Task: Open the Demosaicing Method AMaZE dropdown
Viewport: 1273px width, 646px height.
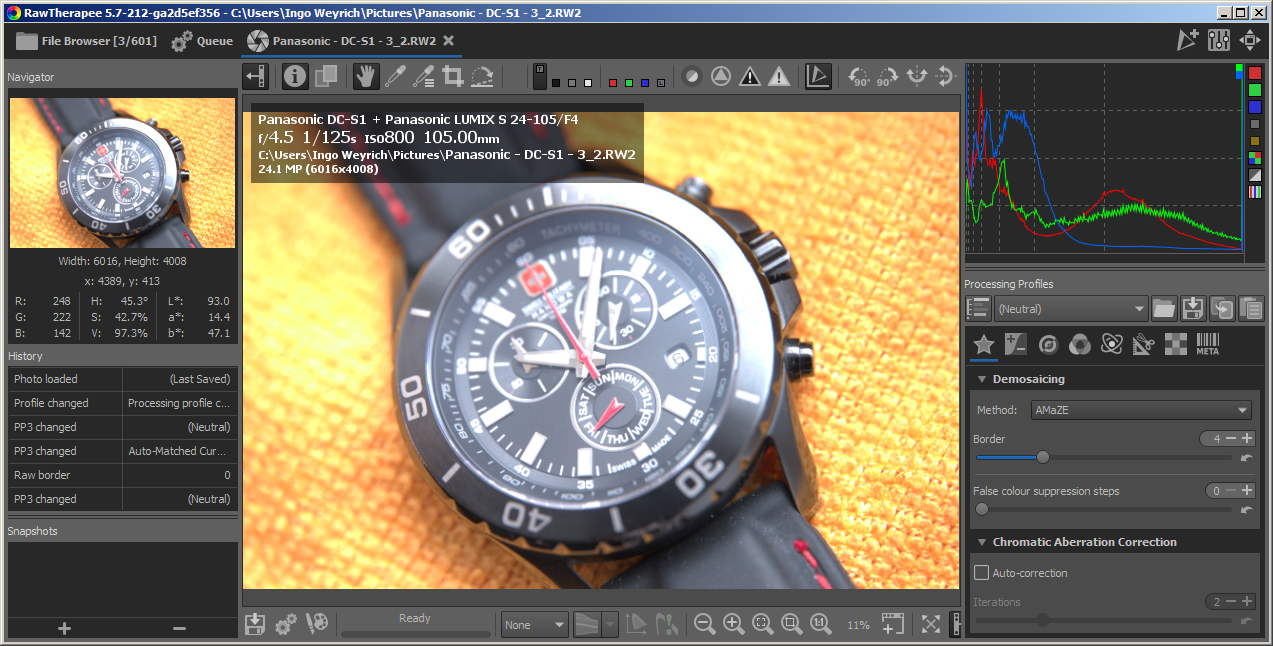Action: (1140, 410)
